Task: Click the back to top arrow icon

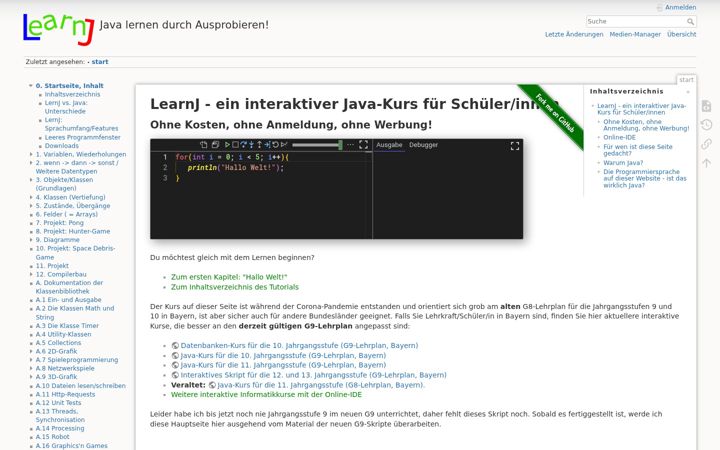Action: coord(707,163)
